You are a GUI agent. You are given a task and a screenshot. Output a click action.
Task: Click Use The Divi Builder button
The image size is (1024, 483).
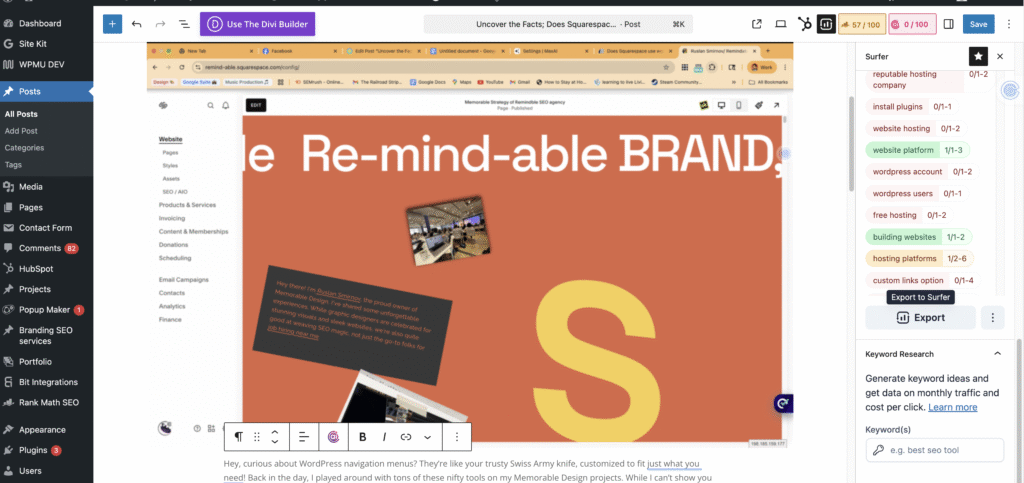click(258, 23)
